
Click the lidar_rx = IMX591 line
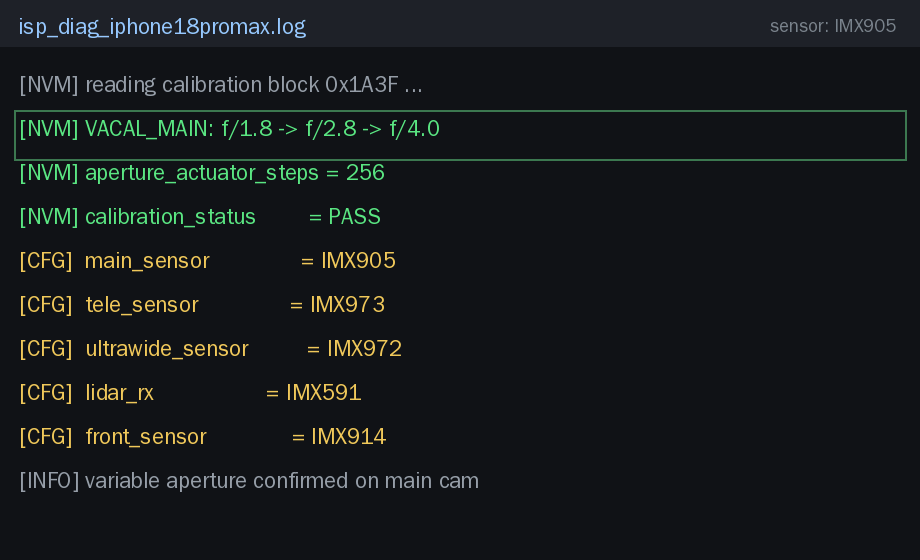190,393
